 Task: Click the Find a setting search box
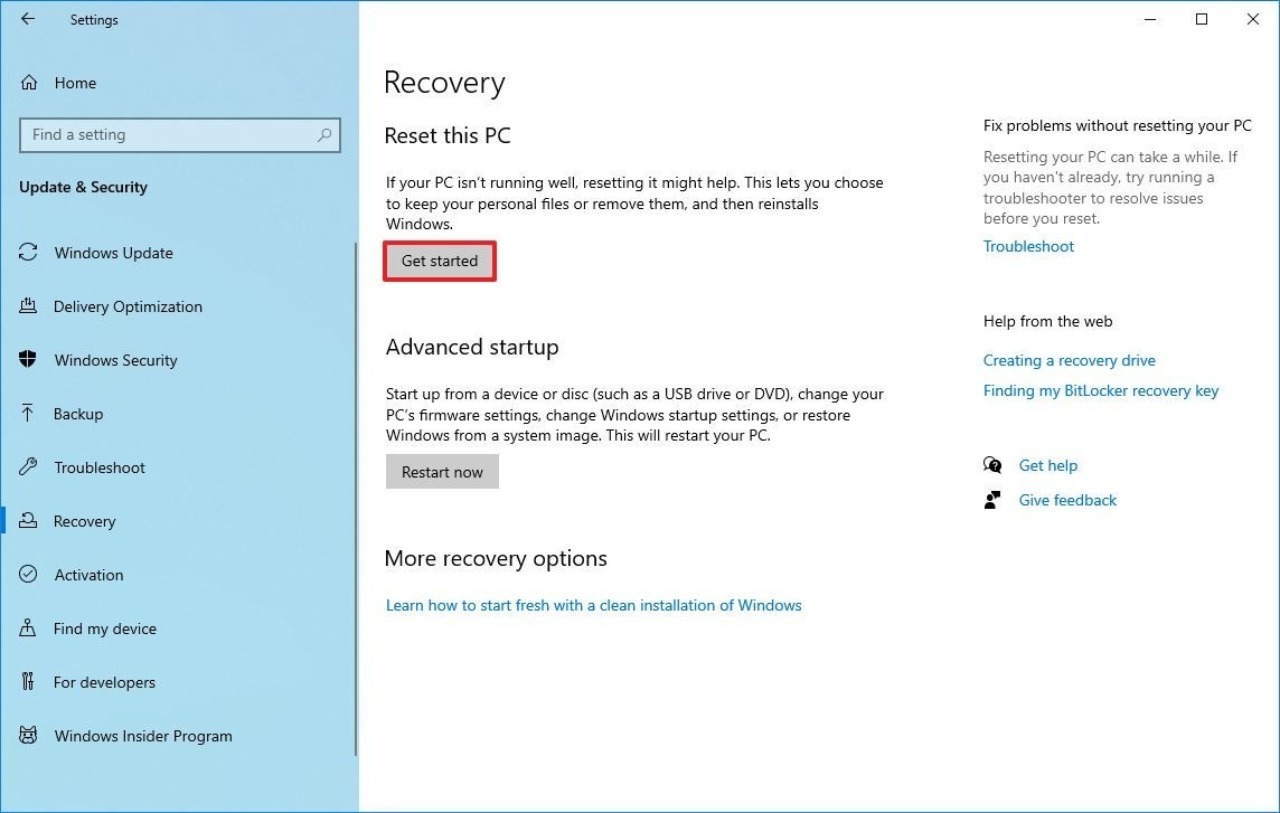[180, 135]
